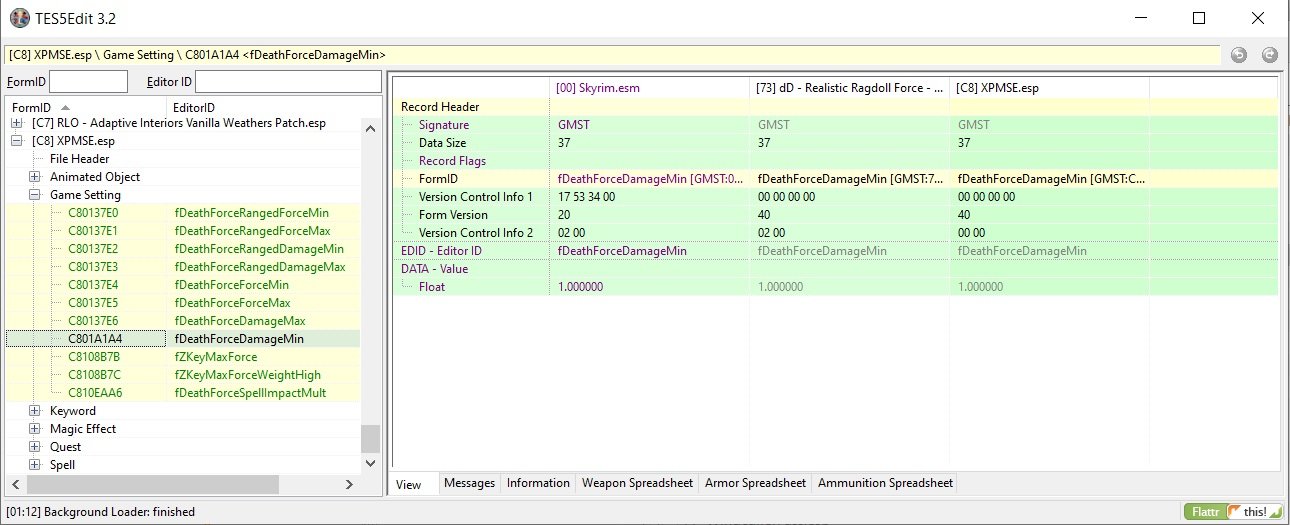Open the Information tab
1290x525 pixels.
[538, 483]
